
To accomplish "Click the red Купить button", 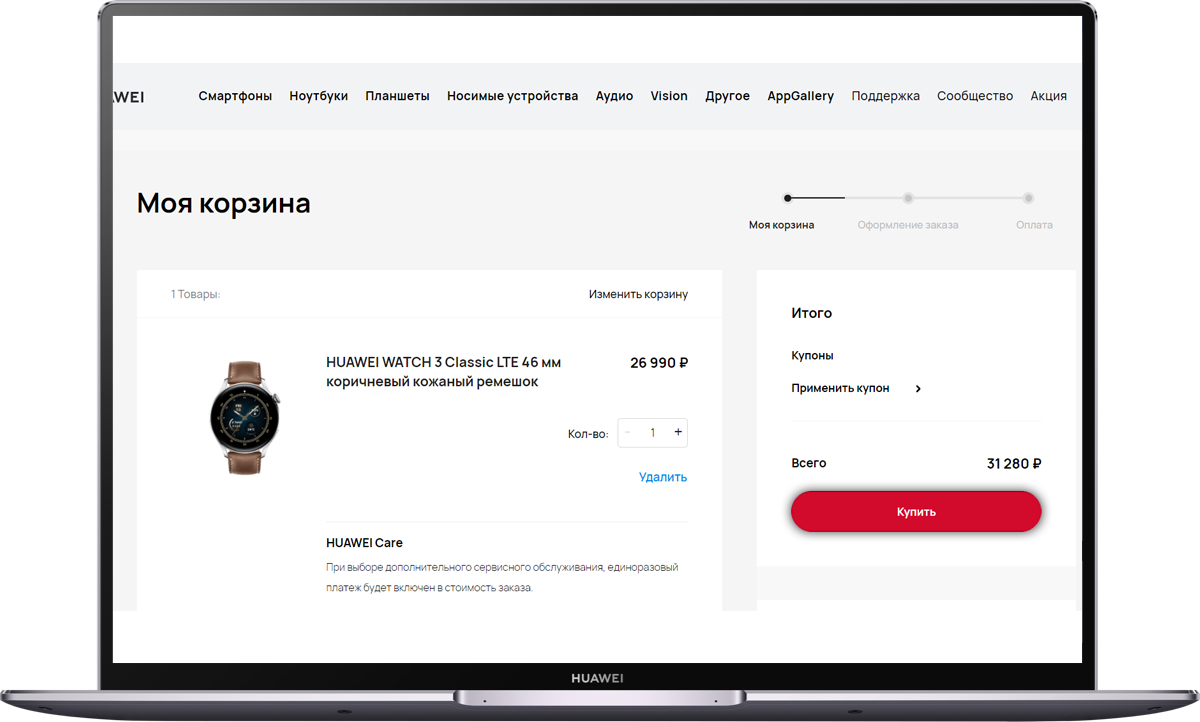I will (916, 511).
